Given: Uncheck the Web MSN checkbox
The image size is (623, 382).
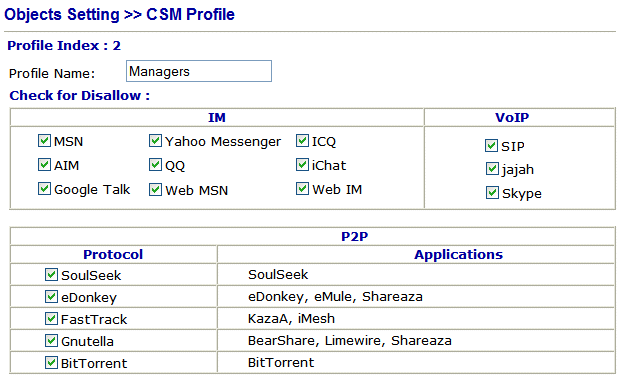Looking at the screenshot, I should (x=155, y=190).
